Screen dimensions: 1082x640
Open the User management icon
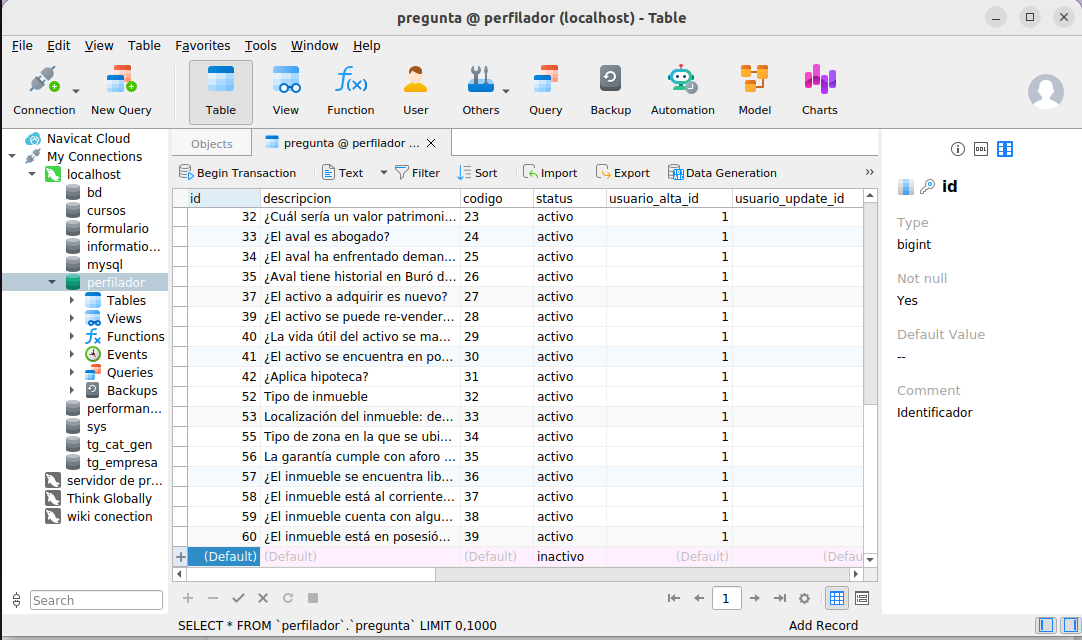[415, 91]
